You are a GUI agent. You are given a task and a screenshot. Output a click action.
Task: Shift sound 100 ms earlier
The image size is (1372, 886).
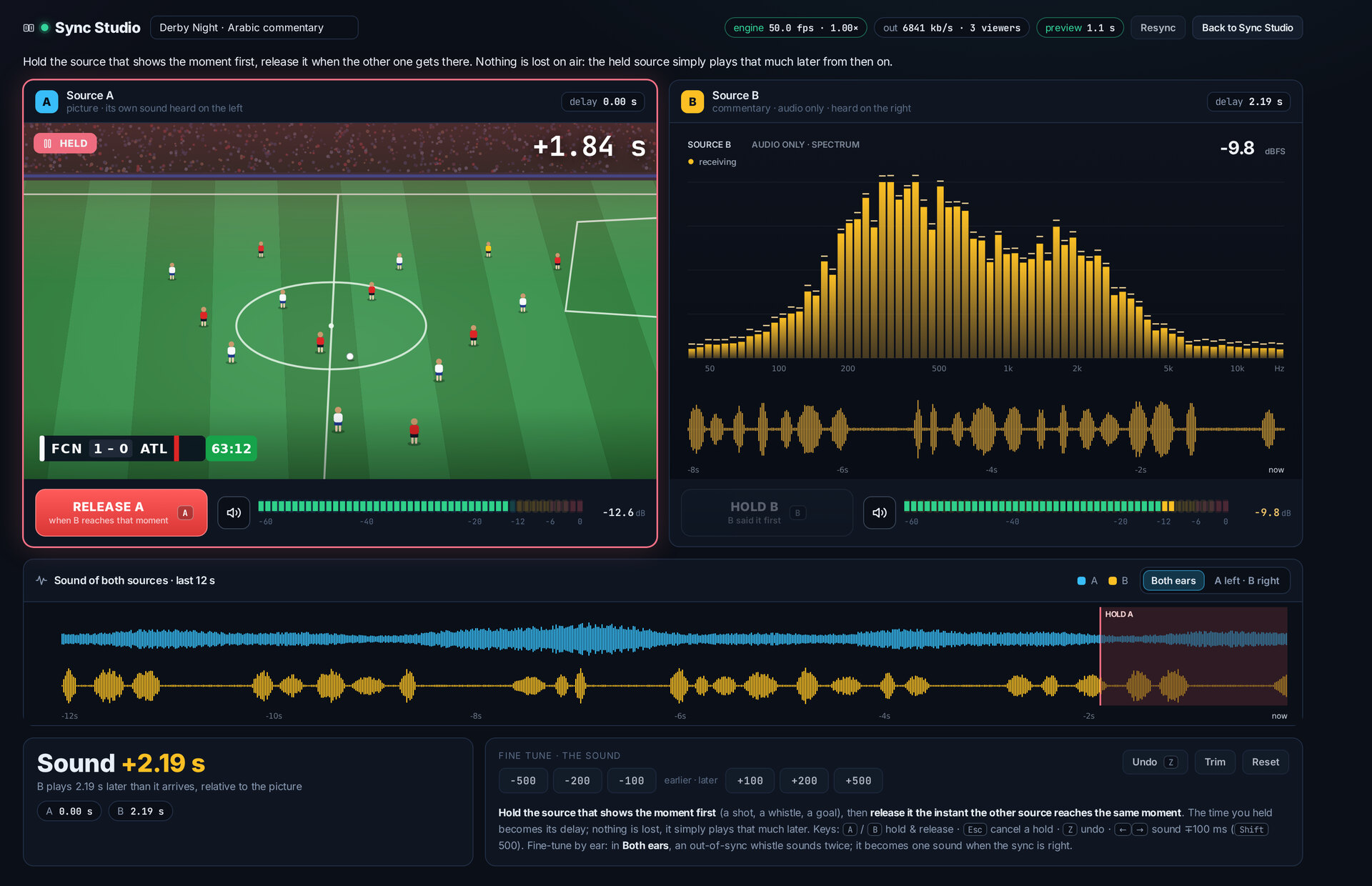pos(632,781)
